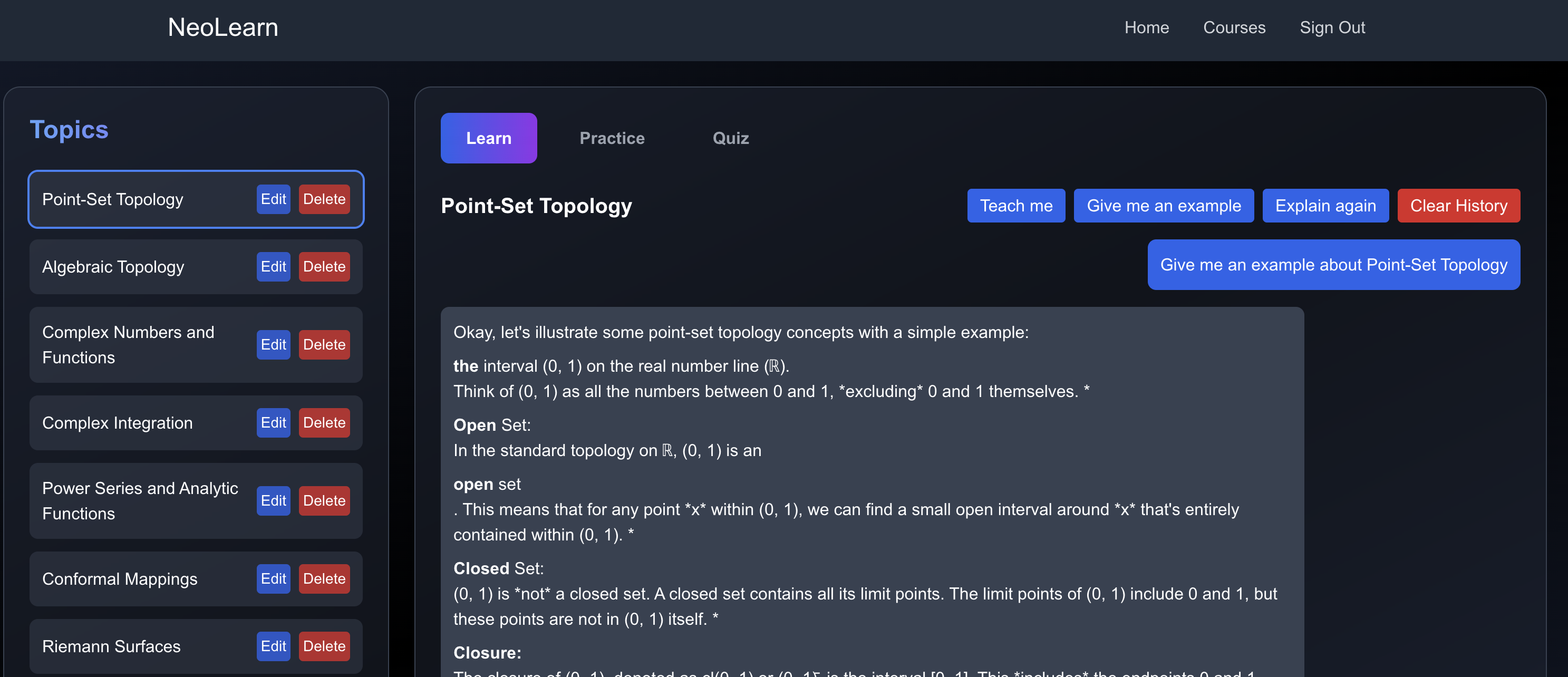Open the Riemann Surfaces topic
The height and width of the screenshot is (677, 1568).
tap(111, 646)
